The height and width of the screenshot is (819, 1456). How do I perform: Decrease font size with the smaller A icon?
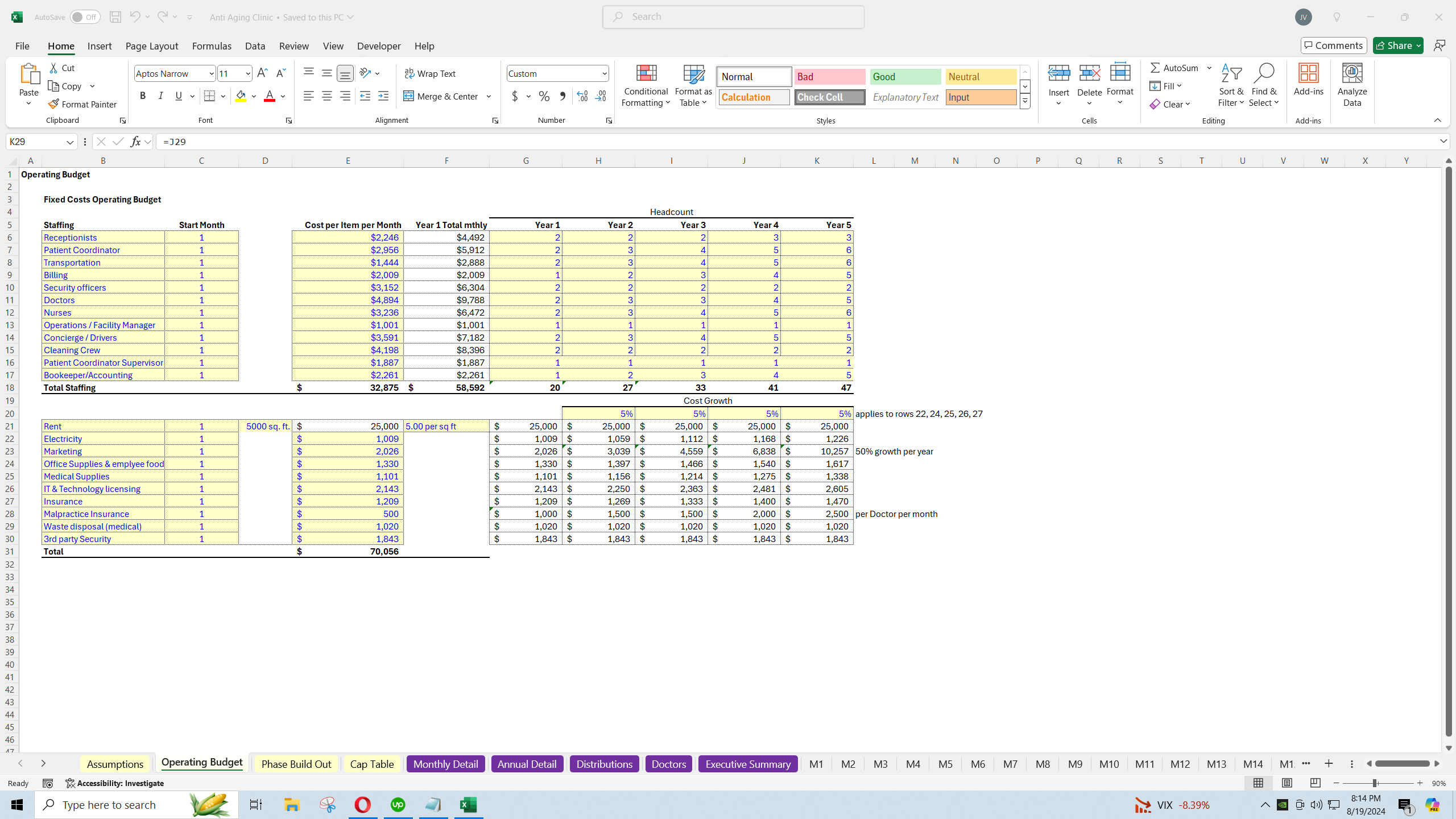pyautogui.click(x=280, y=73)
